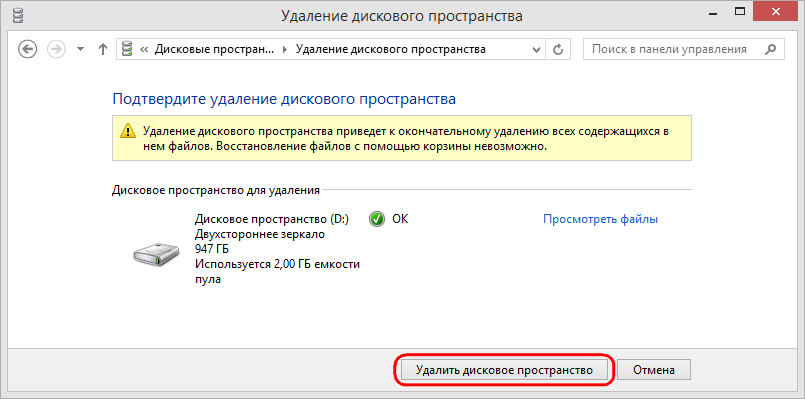Screen dimensions: 805x399
Task: Select the 'Двухстороннее зеркало' text
Action: click(260, 235)
